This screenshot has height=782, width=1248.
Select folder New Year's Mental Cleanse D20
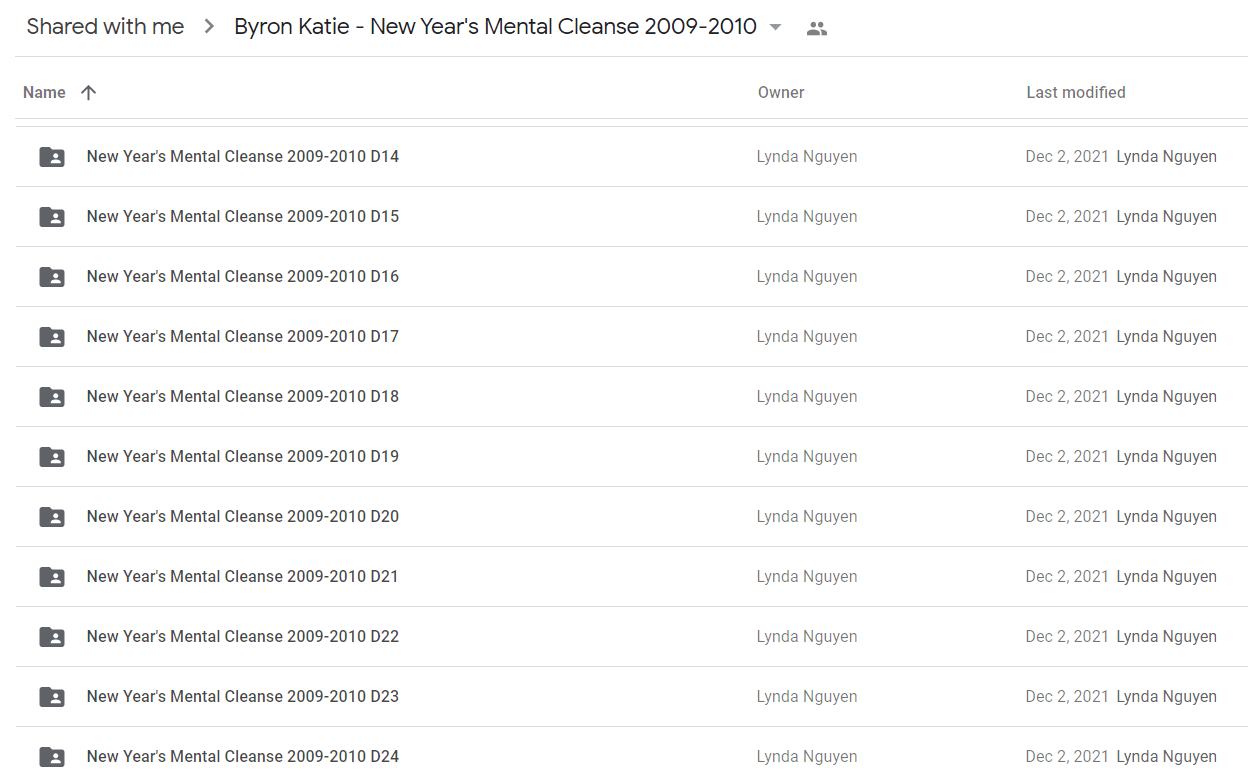tap(243, 516)
